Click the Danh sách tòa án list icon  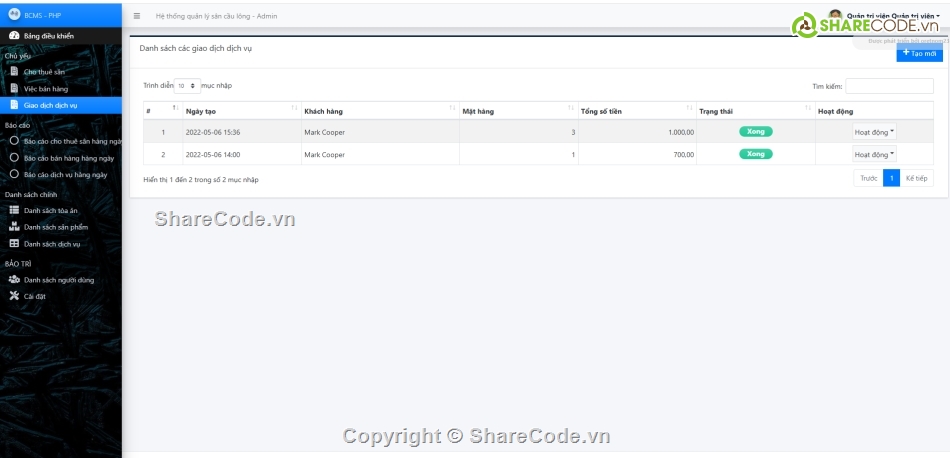pyautogui.click(x=14, y=210)
